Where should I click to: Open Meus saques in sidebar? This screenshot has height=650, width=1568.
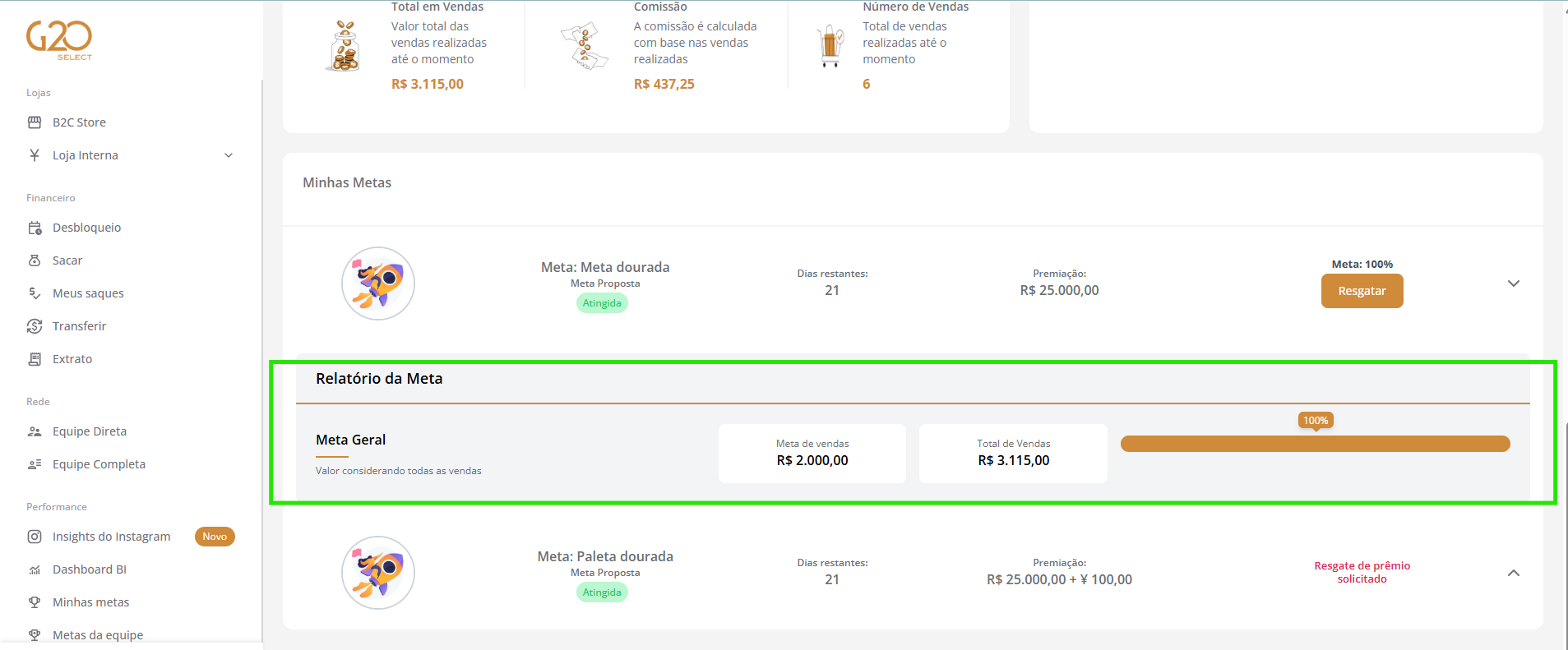click(x=88, y=293)
